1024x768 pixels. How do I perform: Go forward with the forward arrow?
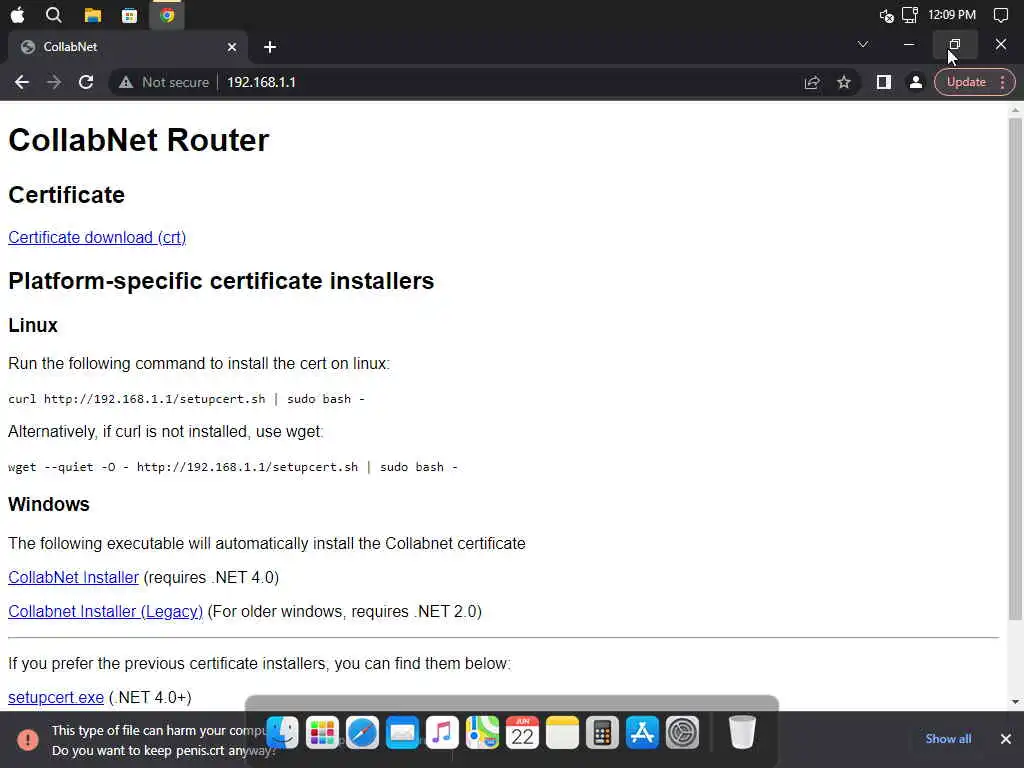pyautogui.click(x=54, y=82)
